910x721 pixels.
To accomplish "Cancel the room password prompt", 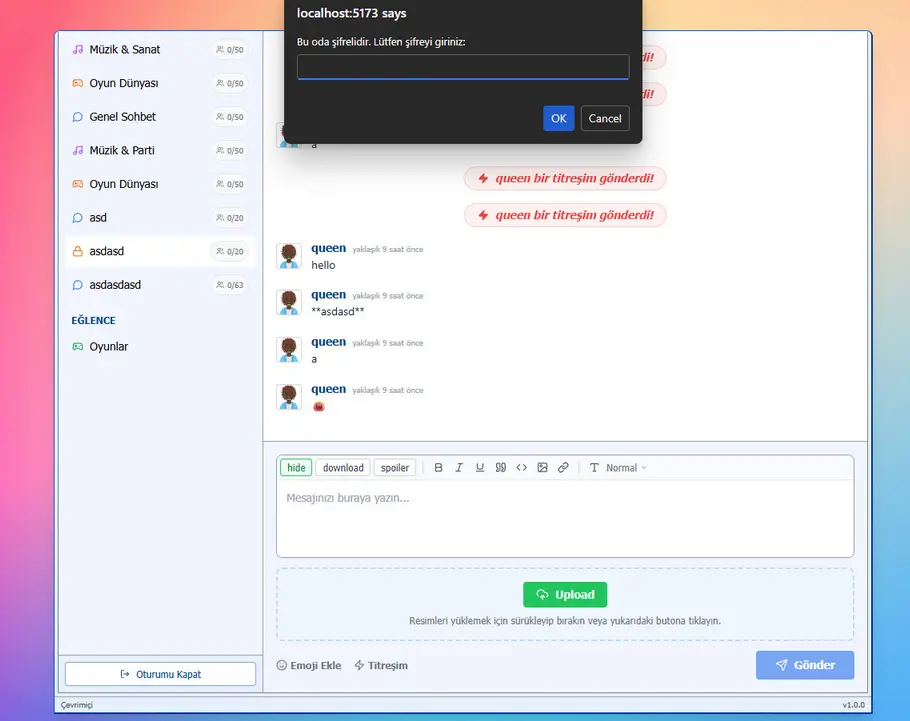I will point(604,118).
